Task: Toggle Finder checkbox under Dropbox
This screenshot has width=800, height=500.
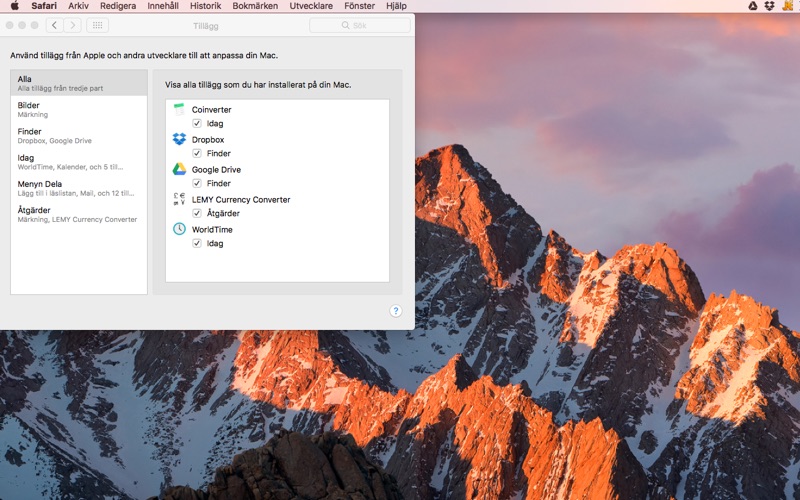Action: pos(197,153)
